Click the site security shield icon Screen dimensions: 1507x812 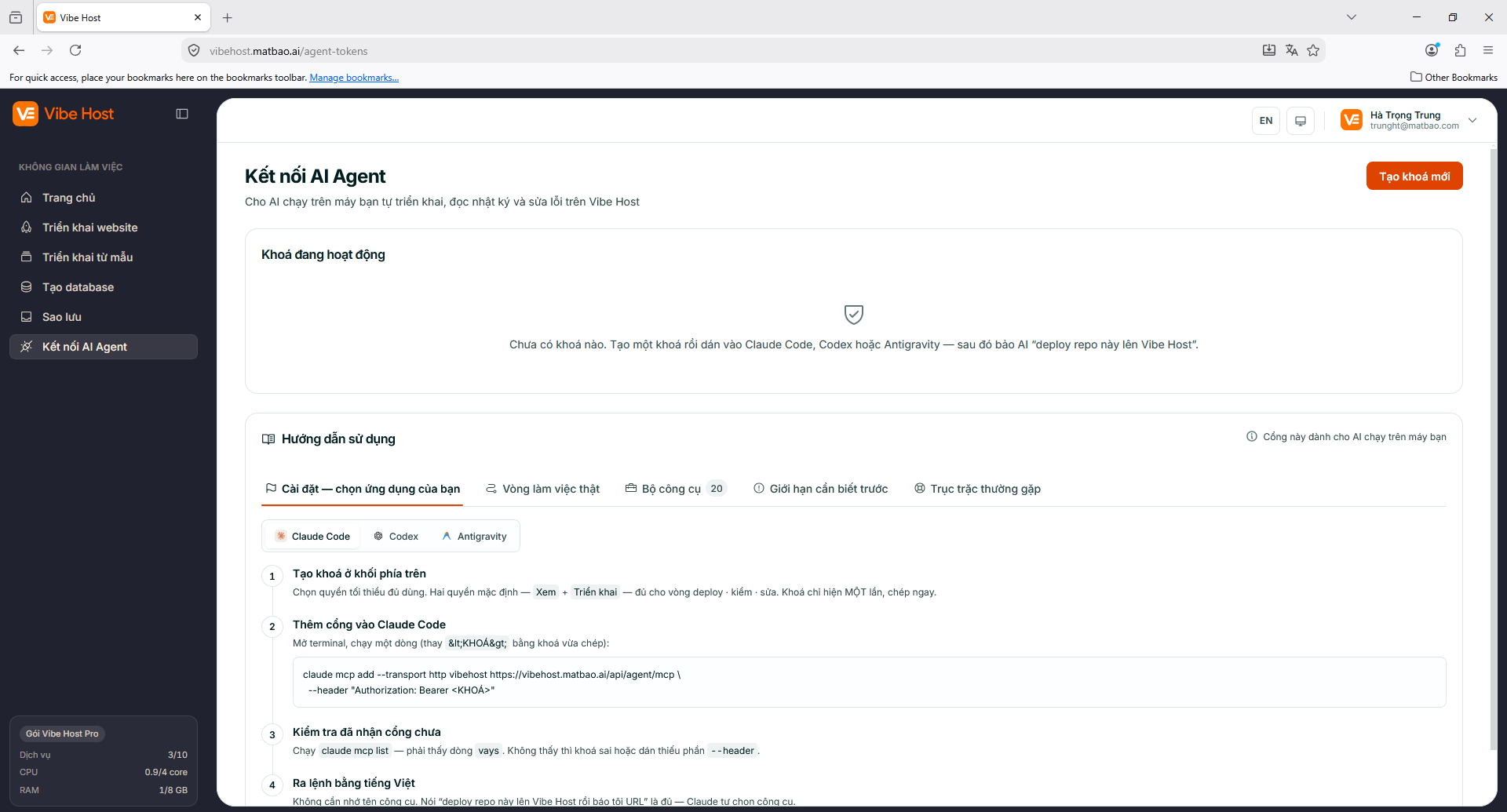tap(194, 51)
